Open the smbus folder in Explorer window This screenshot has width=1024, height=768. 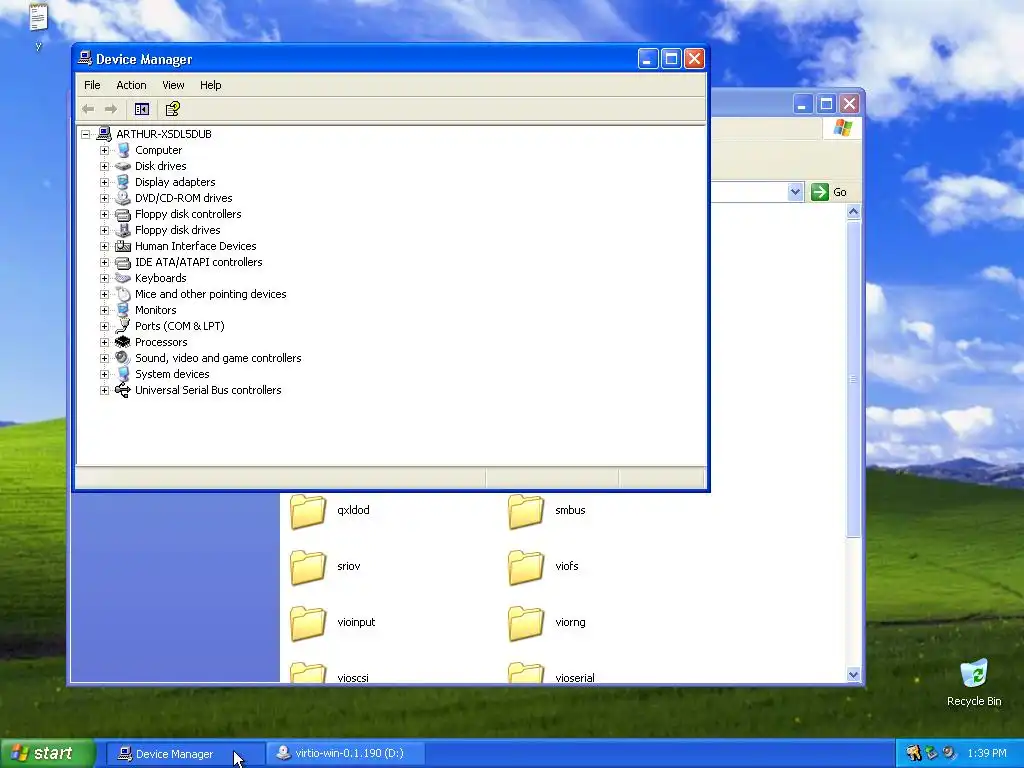[526, 511]
